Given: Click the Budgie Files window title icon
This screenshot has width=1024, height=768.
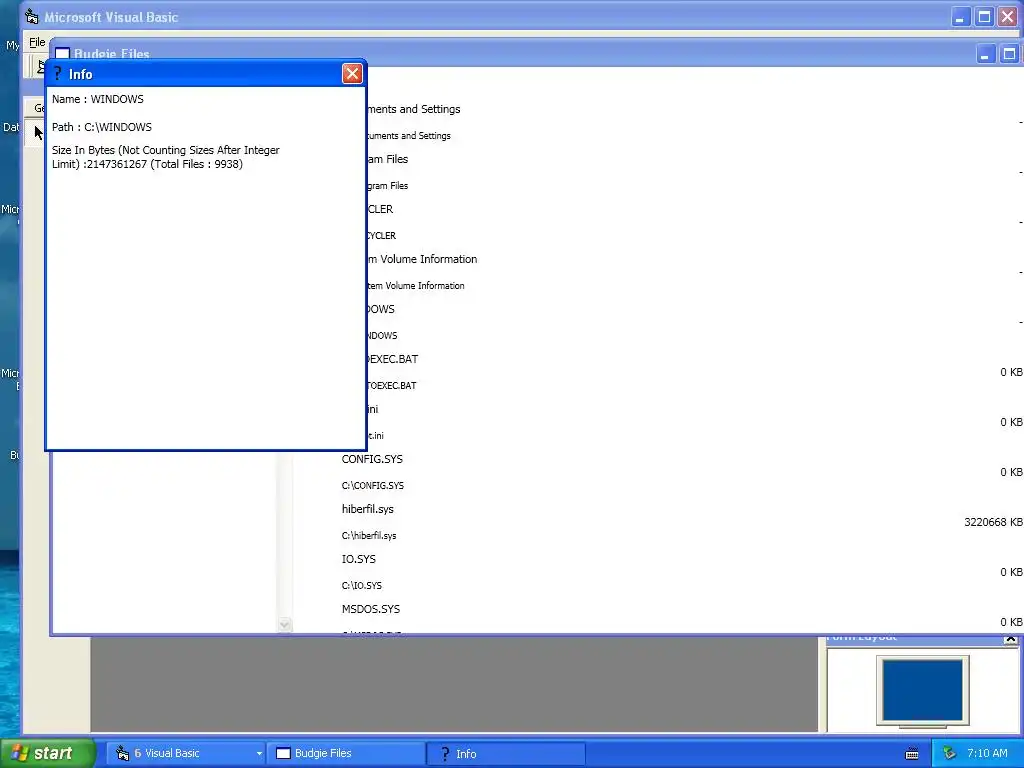Looking at the screenshot, I should 63,54.
